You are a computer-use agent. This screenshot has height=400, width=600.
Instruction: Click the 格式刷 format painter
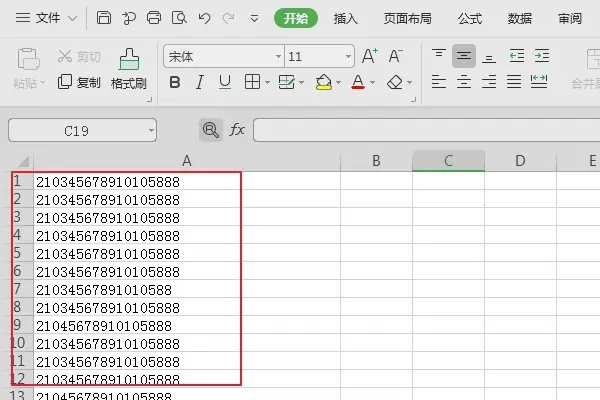129,69
